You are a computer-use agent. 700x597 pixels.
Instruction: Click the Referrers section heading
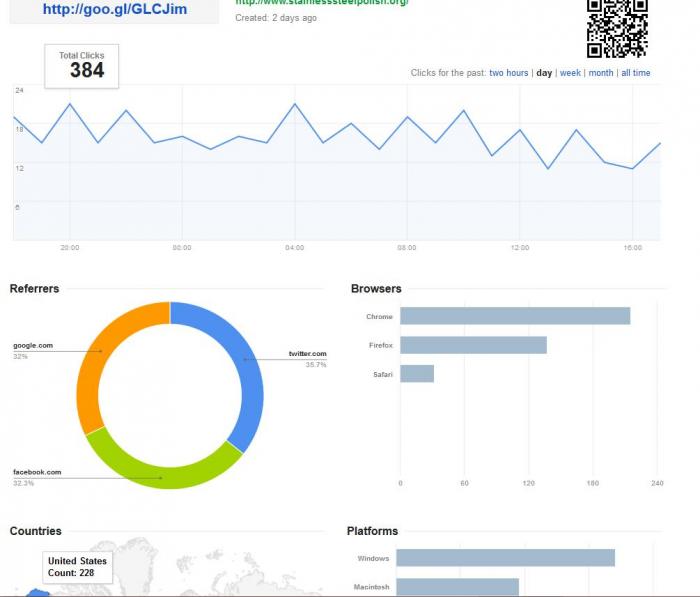click(x=34, y=289)
